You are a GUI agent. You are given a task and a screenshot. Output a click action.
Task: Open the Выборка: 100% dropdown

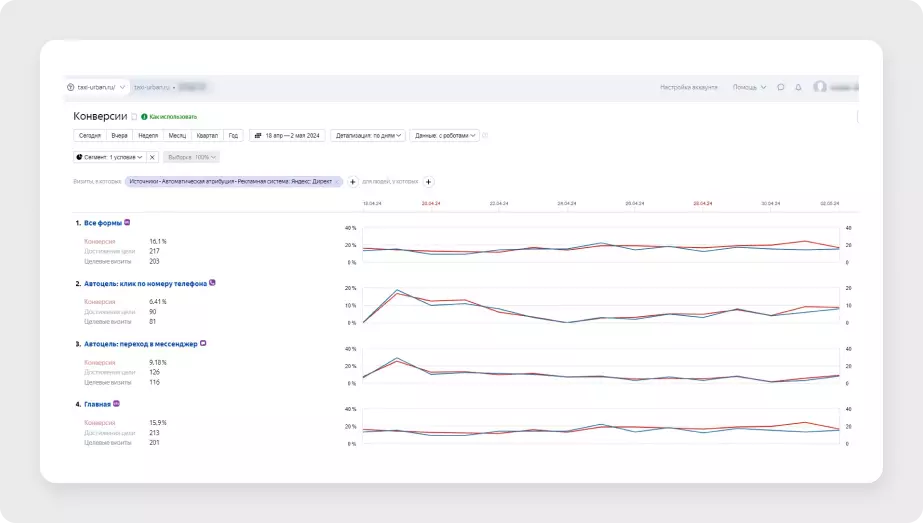click(191, 157)
